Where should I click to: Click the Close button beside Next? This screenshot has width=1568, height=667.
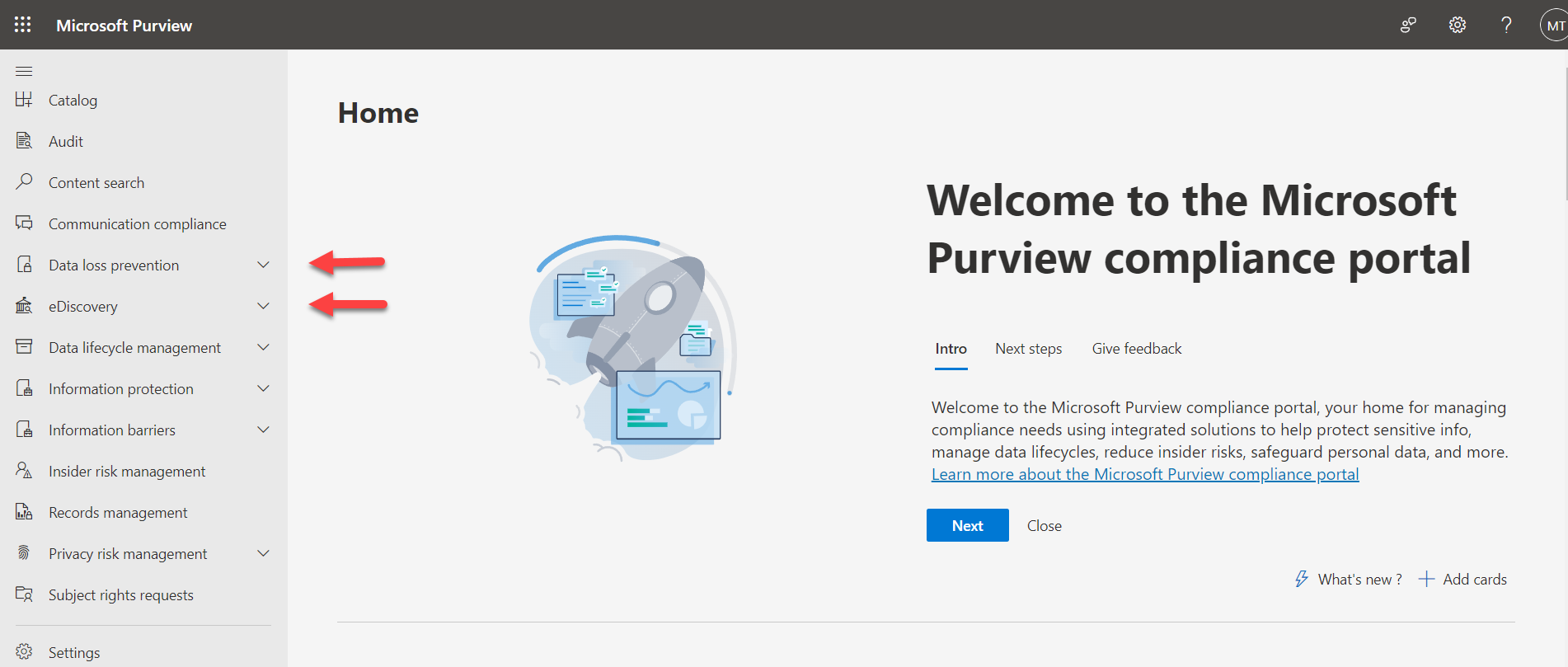tap(1044, 526)
